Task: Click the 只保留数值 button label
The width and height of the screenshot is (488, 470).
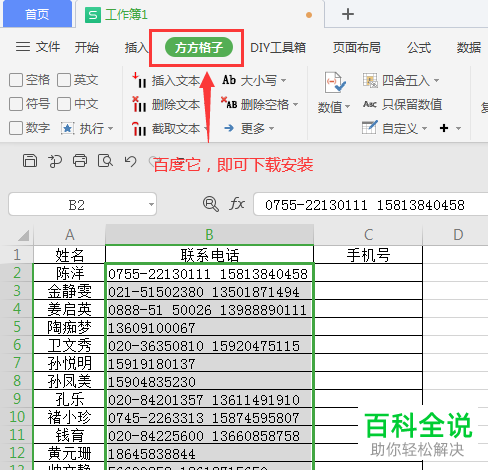Action: tap(412, 104)
